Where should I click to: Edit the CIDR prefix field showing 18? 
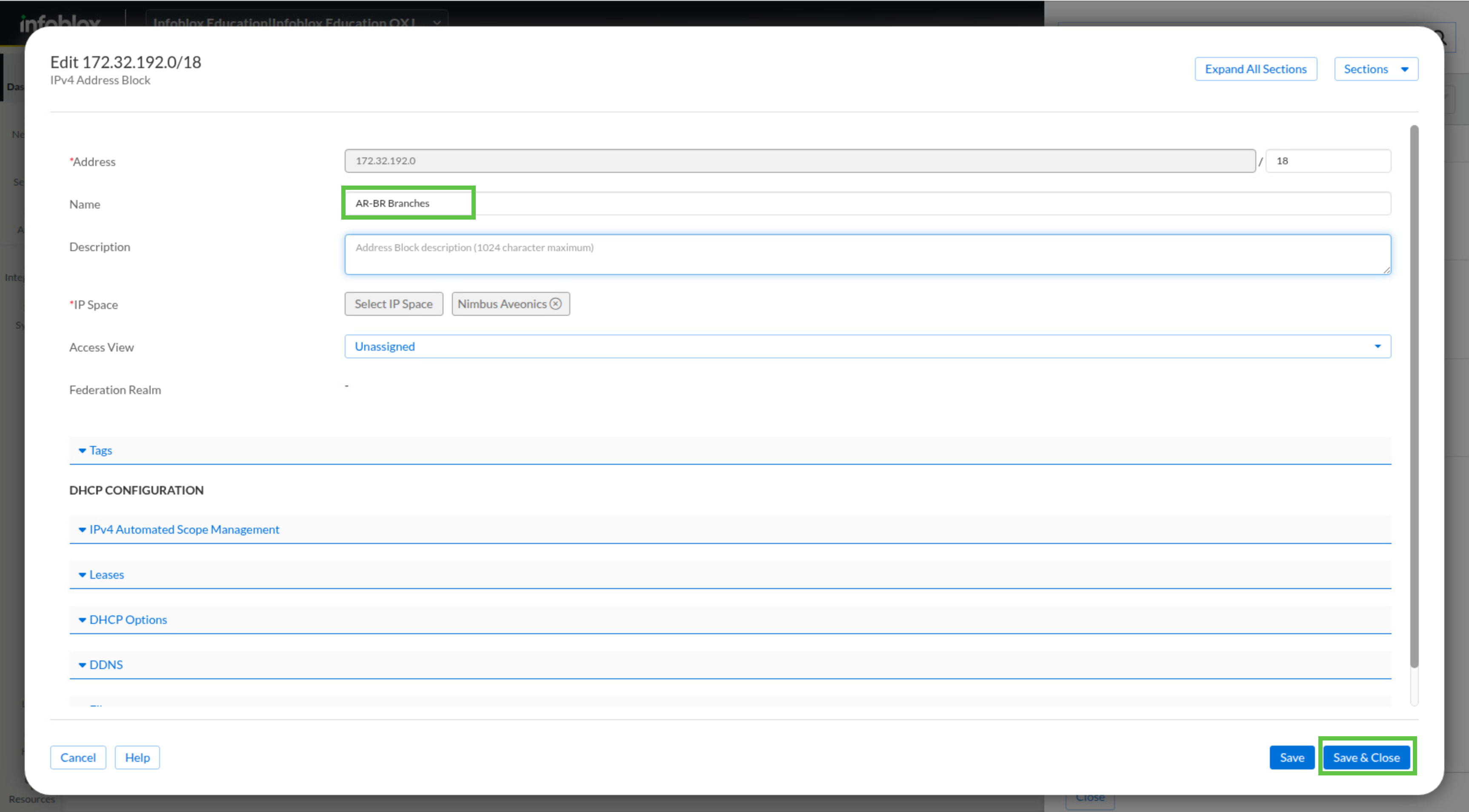pyautogui.click(x=1328, y=161)
